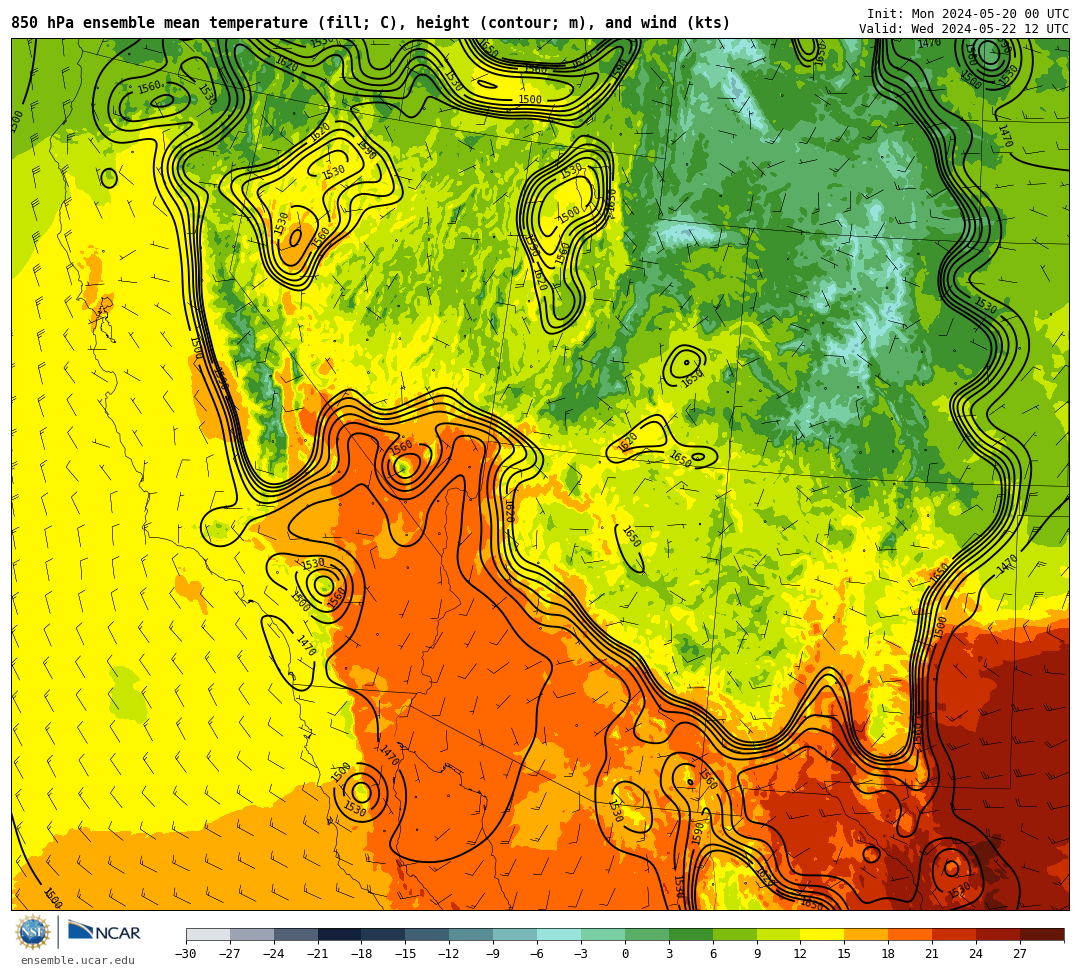1080x973 pixels.
Task: Pick the colorbar swatch between 3 and 6
Action: pyautogui.click(x=691, y=934)
